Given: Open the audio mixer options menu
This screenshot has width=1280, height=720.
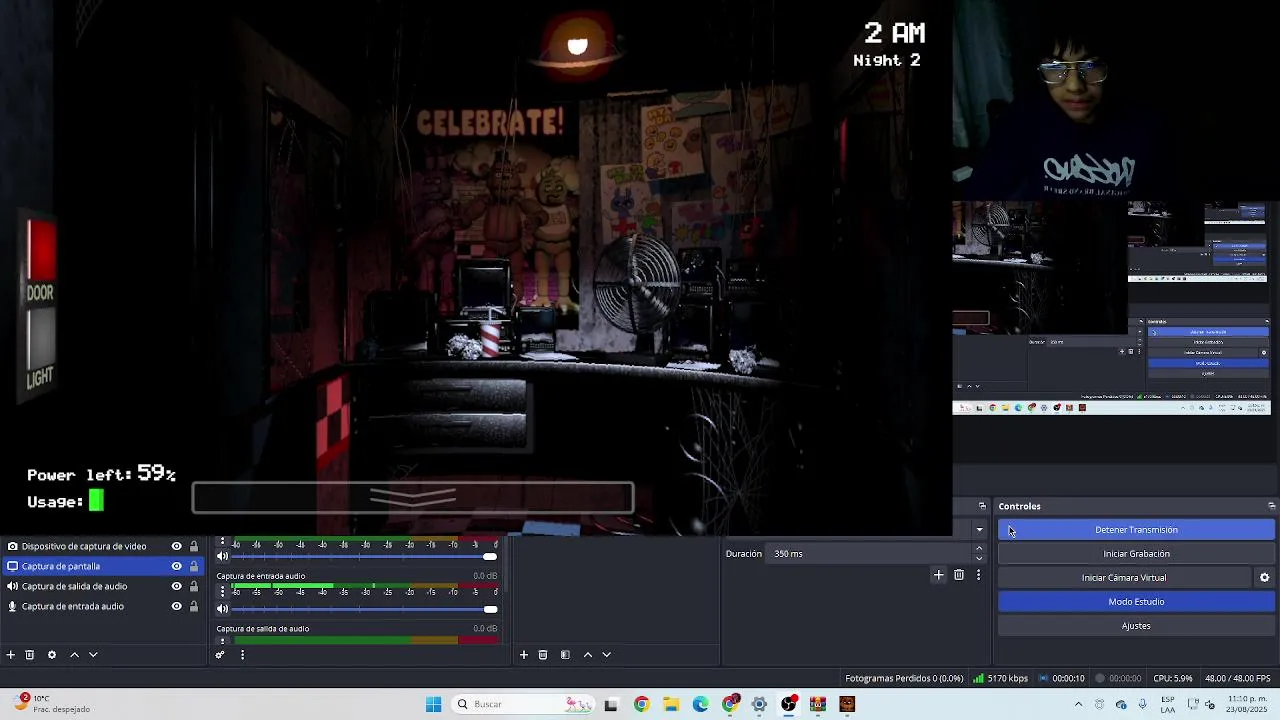Looking at the screenshot, I should click(242, 655).
